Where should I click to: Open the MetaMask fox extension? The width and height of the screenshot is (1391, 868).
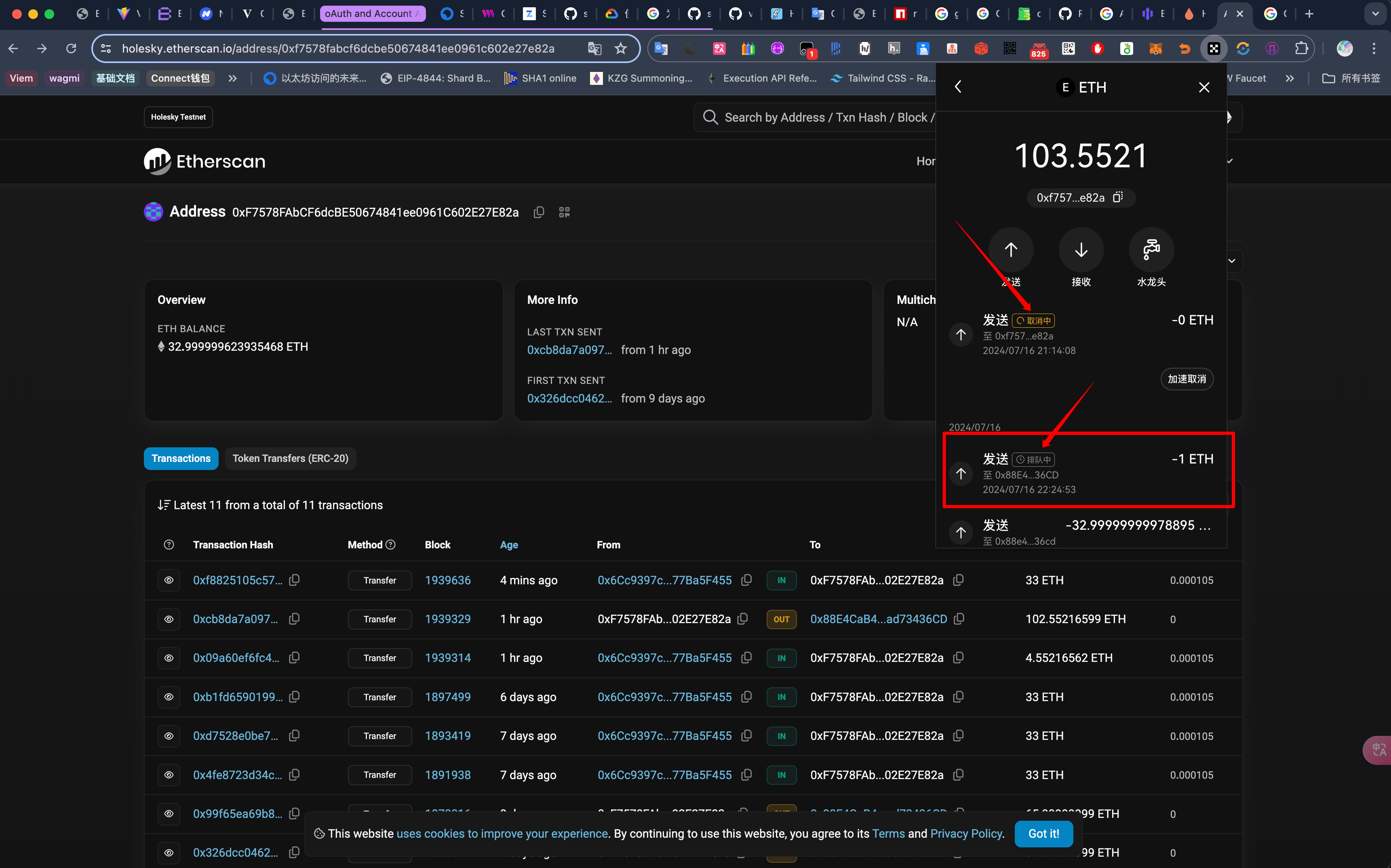pos(1155,49)
